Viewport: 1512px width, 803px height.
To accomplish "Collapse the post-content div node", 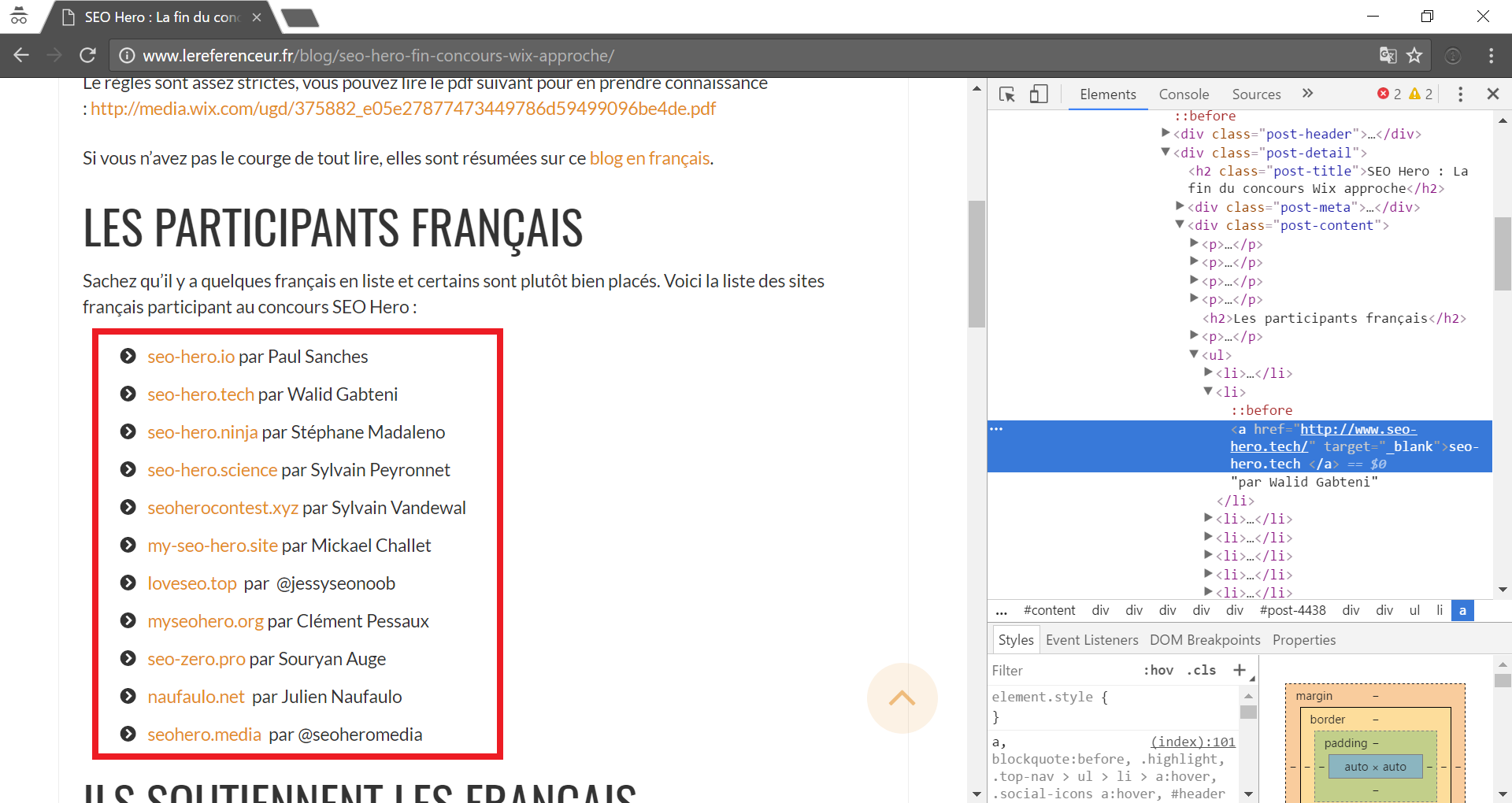I will [1180, 224].
